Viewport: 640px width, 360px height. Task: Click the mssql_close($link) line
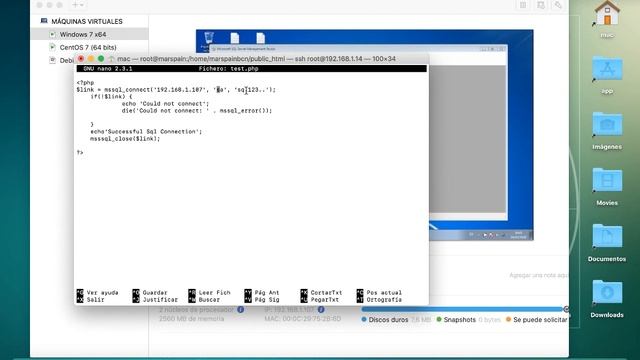[125, 138]
